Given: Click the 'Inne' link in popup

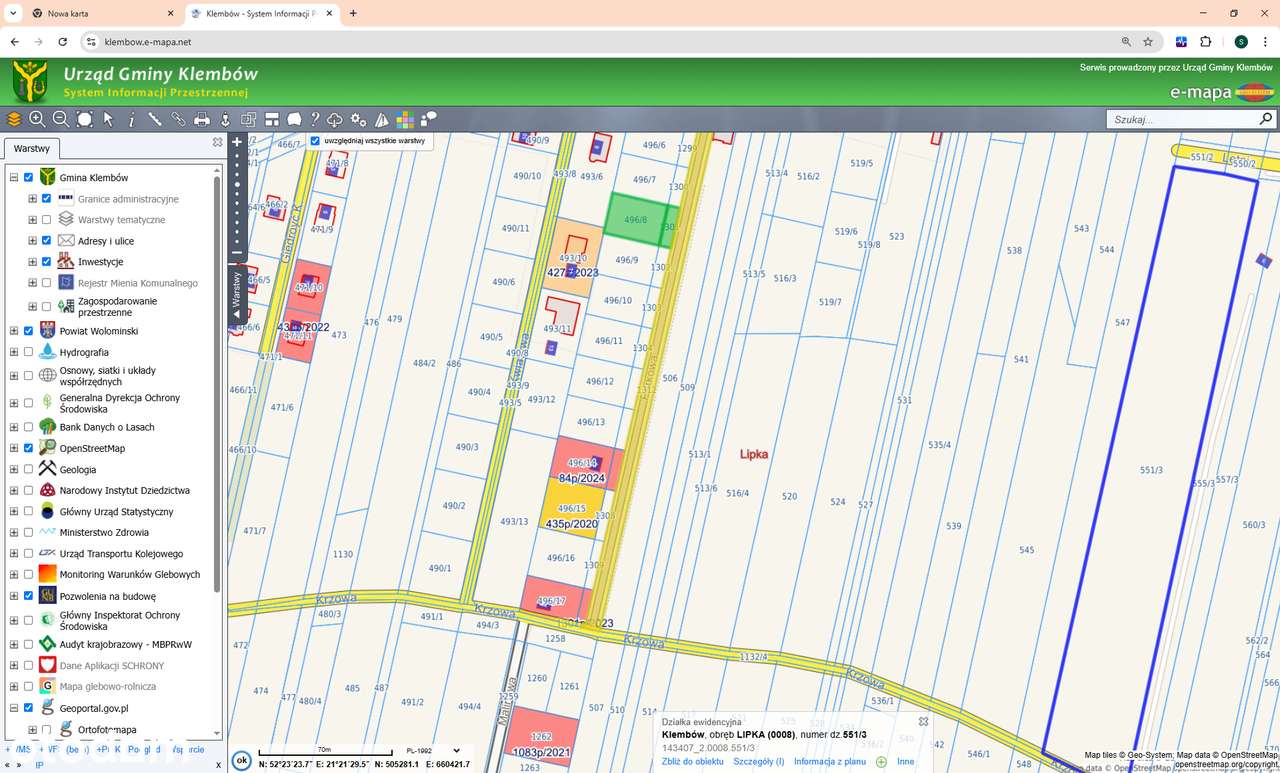Looking at the screenshot, I should coord(906,762).
